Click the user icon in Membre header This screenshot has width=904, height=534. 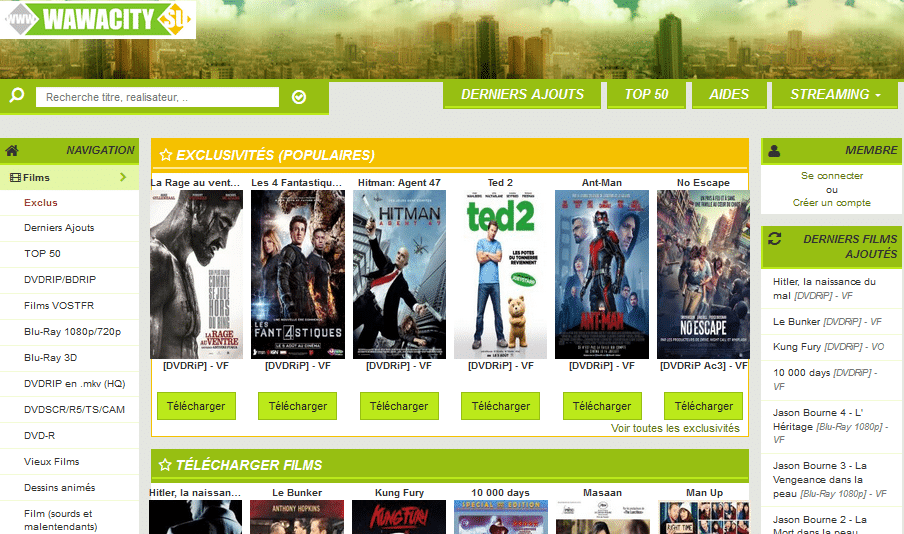pyautogui.click(x=774, y=151)
